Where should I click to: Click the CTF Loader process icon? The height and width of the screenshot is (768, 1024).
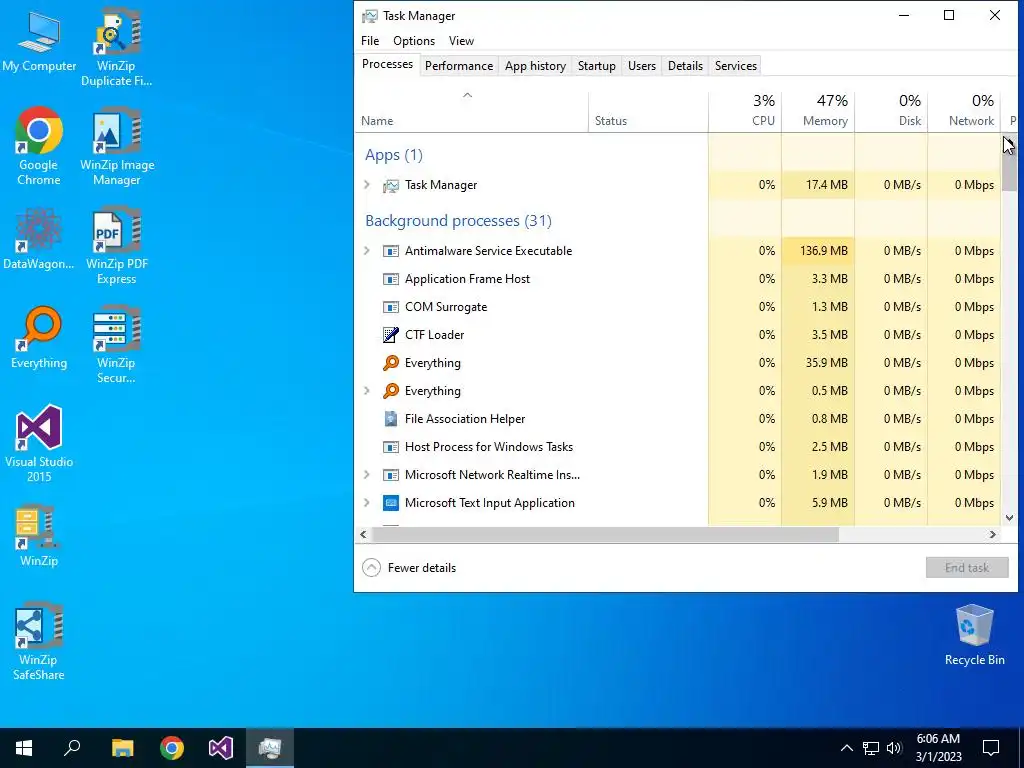(391, 335)
